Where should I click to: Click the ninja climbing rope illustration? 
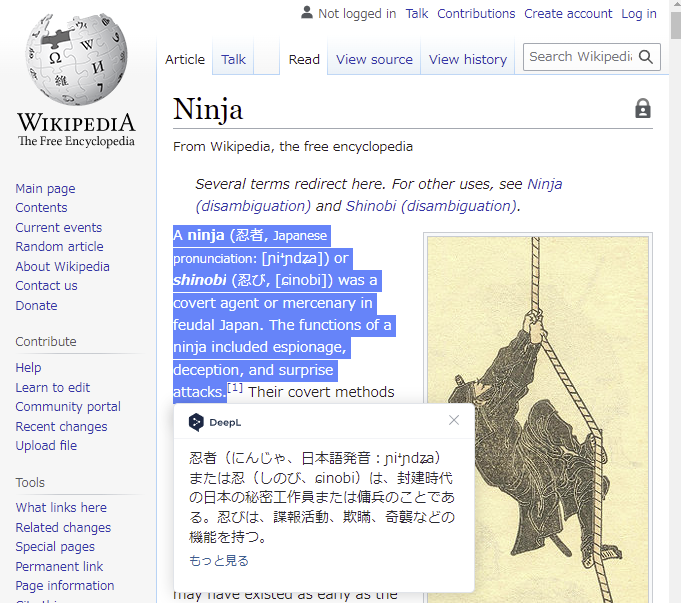[538, 419]
